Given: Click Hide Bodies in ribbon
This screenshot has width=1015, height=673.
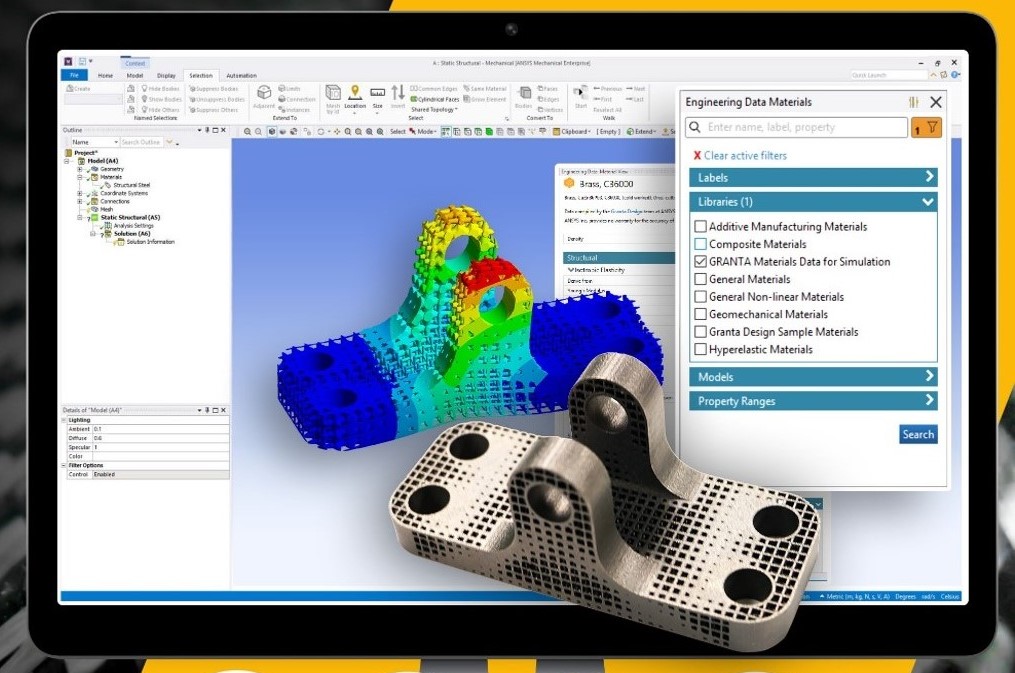Looking at the screenshot, I should (x=160, y=89).
